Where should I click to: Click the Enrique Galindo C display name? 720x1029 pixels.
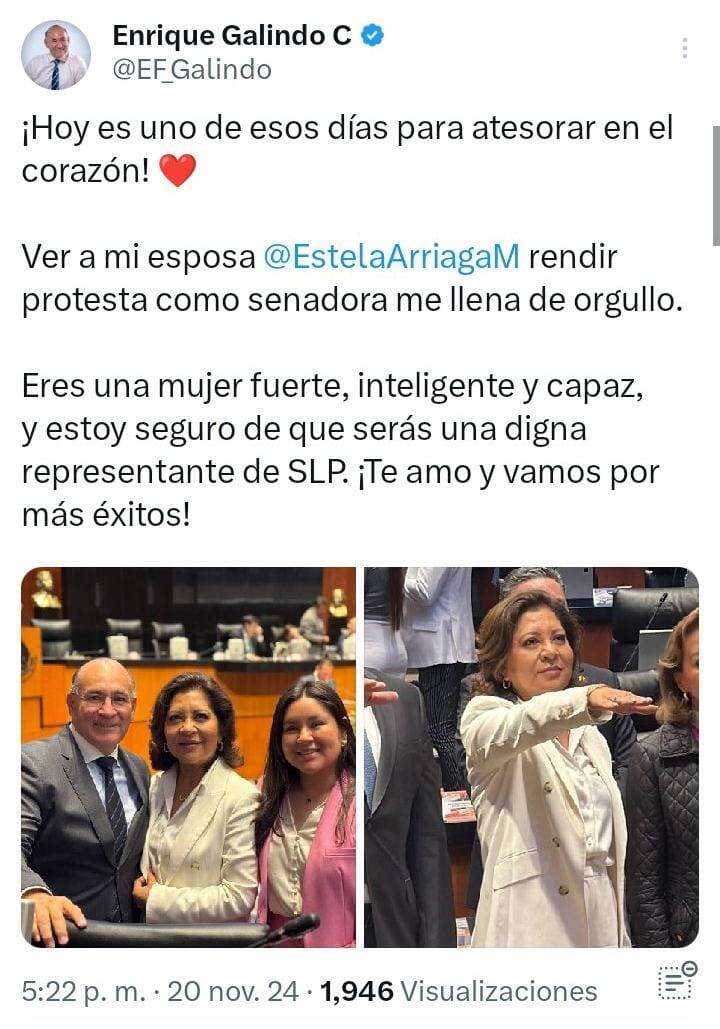(x=232, y=36)
